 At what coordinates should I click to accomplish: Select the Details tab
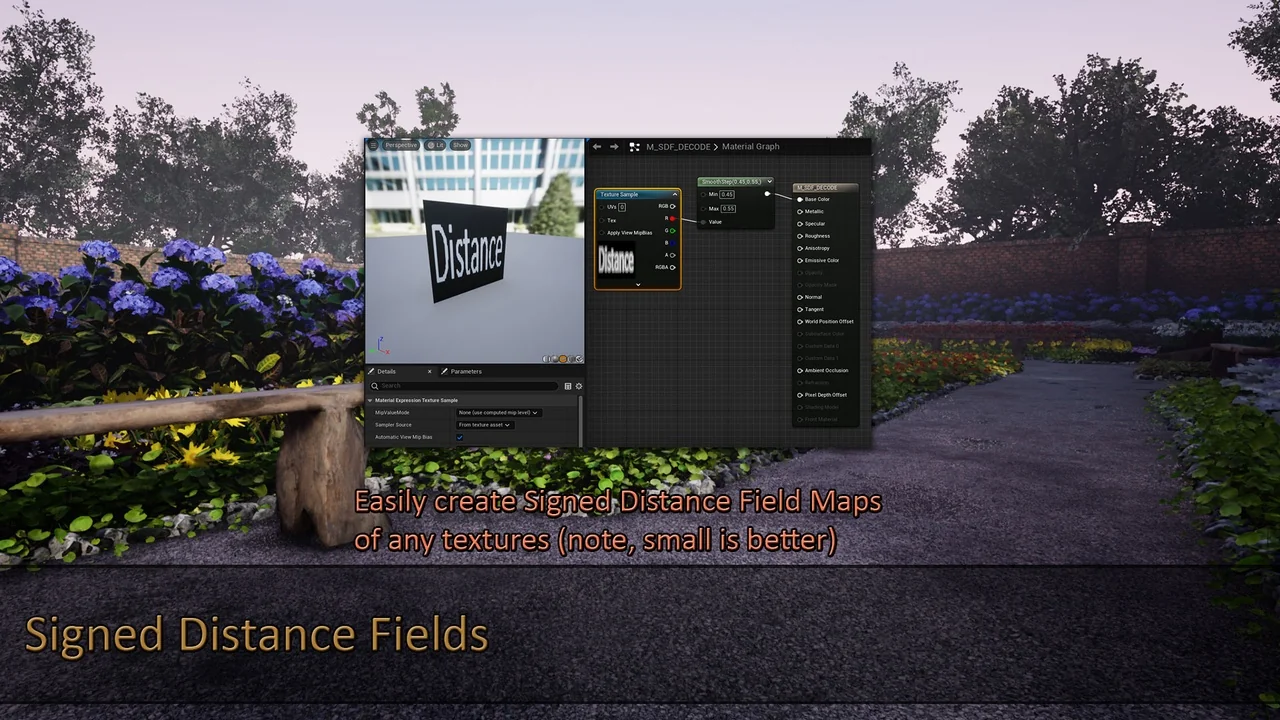coord(386,371)
